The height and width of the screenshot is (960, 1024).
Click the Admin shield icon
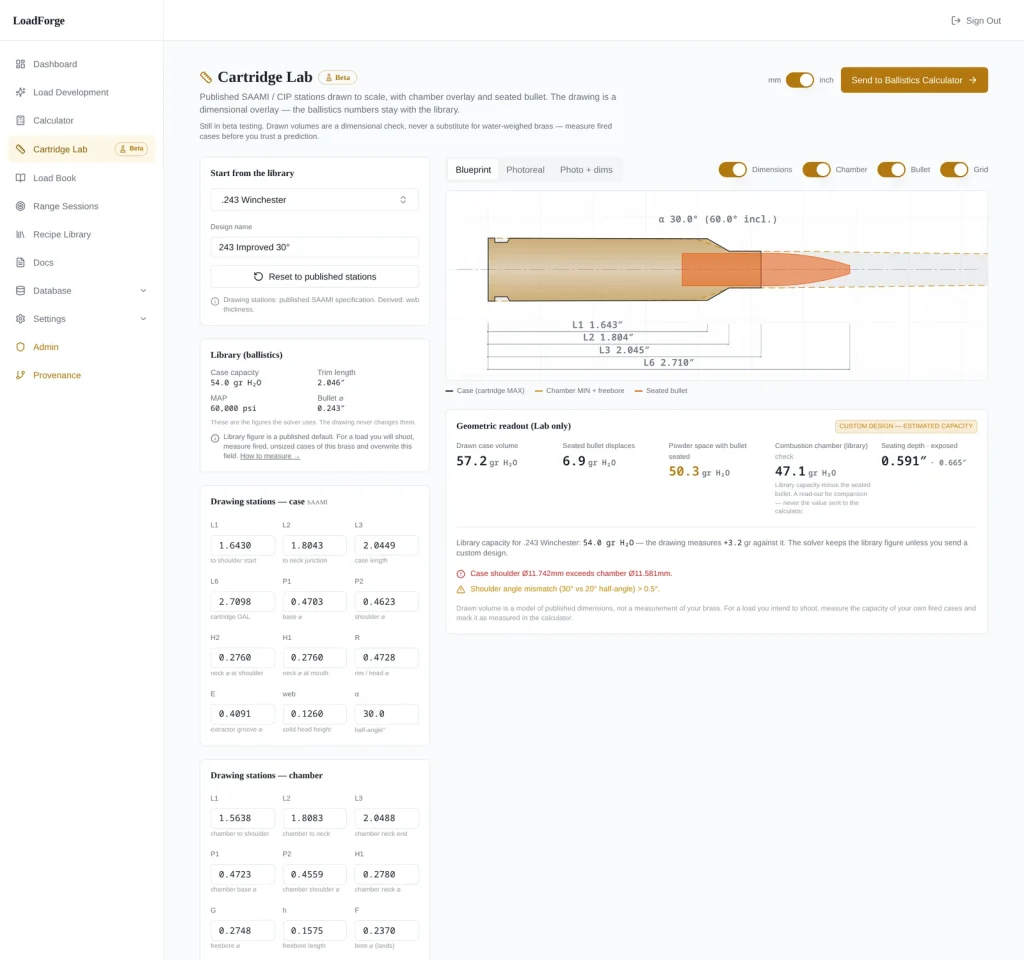click(20, 347)
